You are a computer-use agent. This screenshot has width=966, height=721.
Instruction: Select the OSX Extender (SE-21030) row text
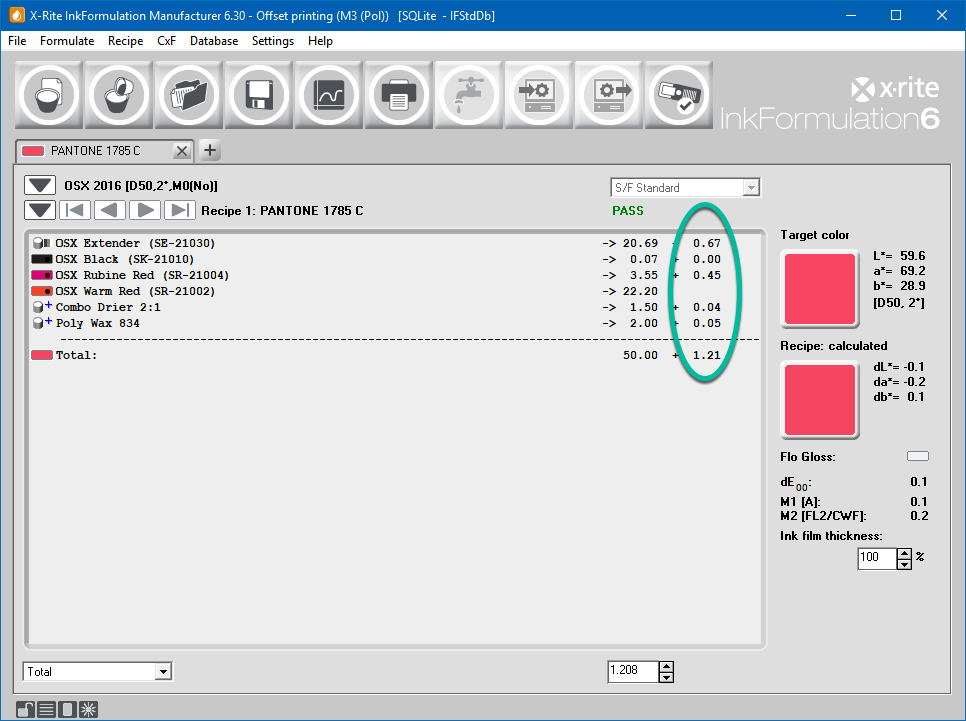point(135,243)
